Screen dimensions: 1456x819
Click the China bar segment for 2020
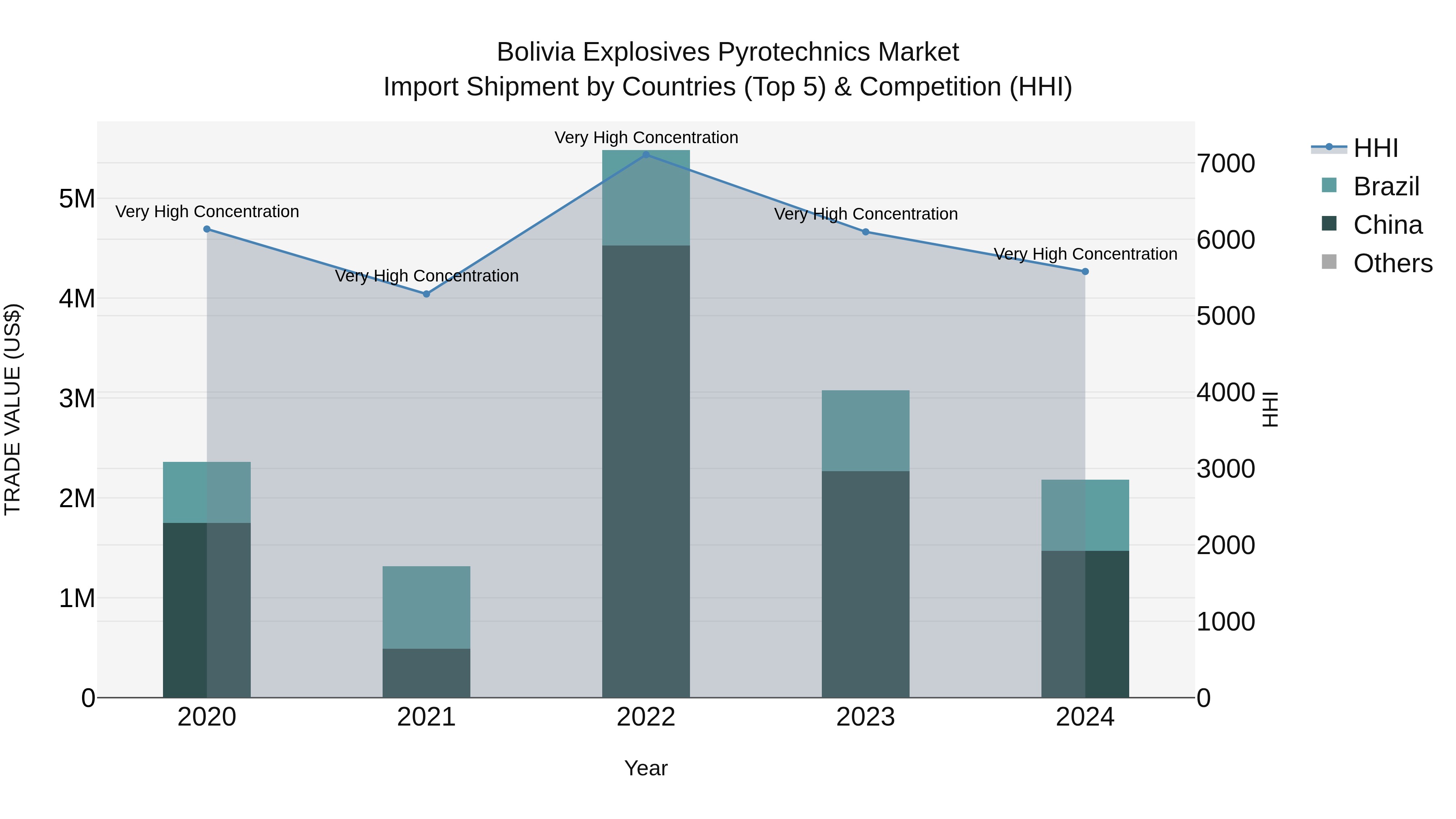(x=207, y=610)
